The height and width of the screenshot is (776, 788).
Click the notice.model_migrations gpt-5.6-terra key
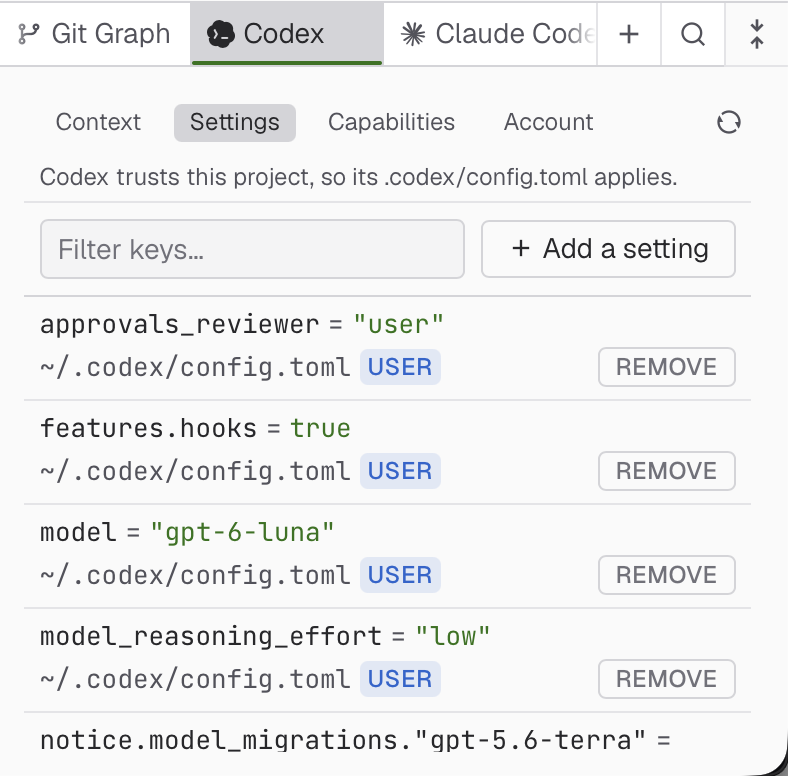click(x=343, y=740)
